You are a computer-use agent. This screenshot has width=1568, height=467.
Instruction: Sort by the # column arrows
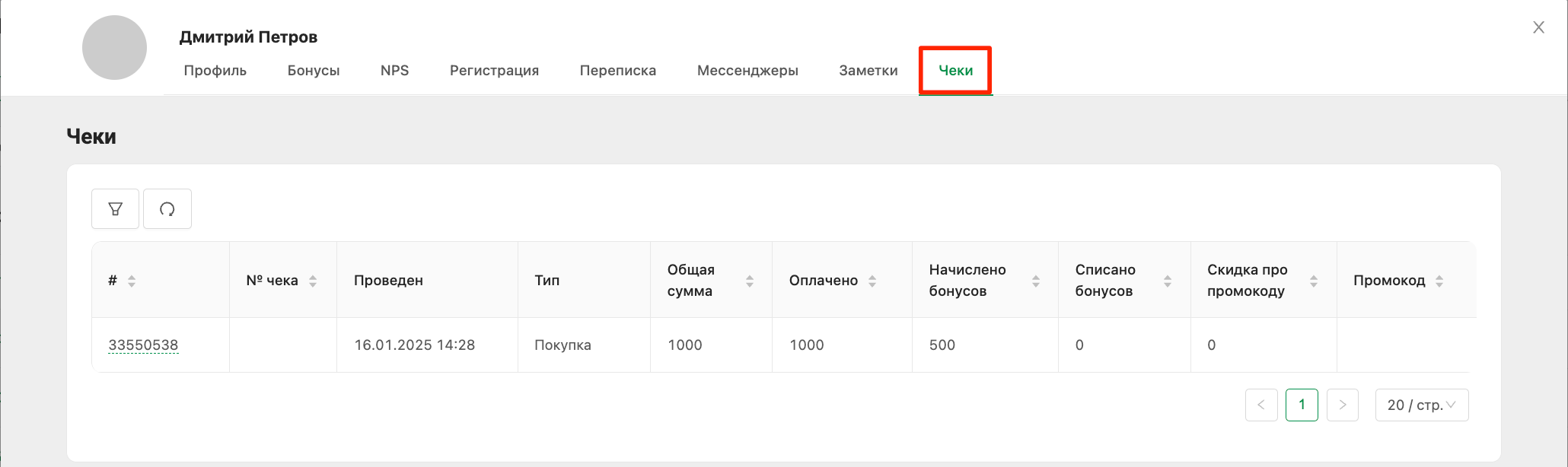pyautogui.click(x=132, y=281)
